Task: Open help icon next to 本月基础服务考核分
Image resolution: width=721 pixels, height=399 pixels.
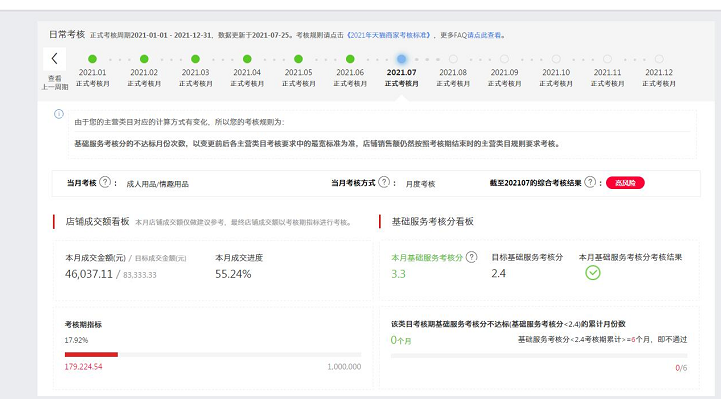Action: tap(472, 257)
